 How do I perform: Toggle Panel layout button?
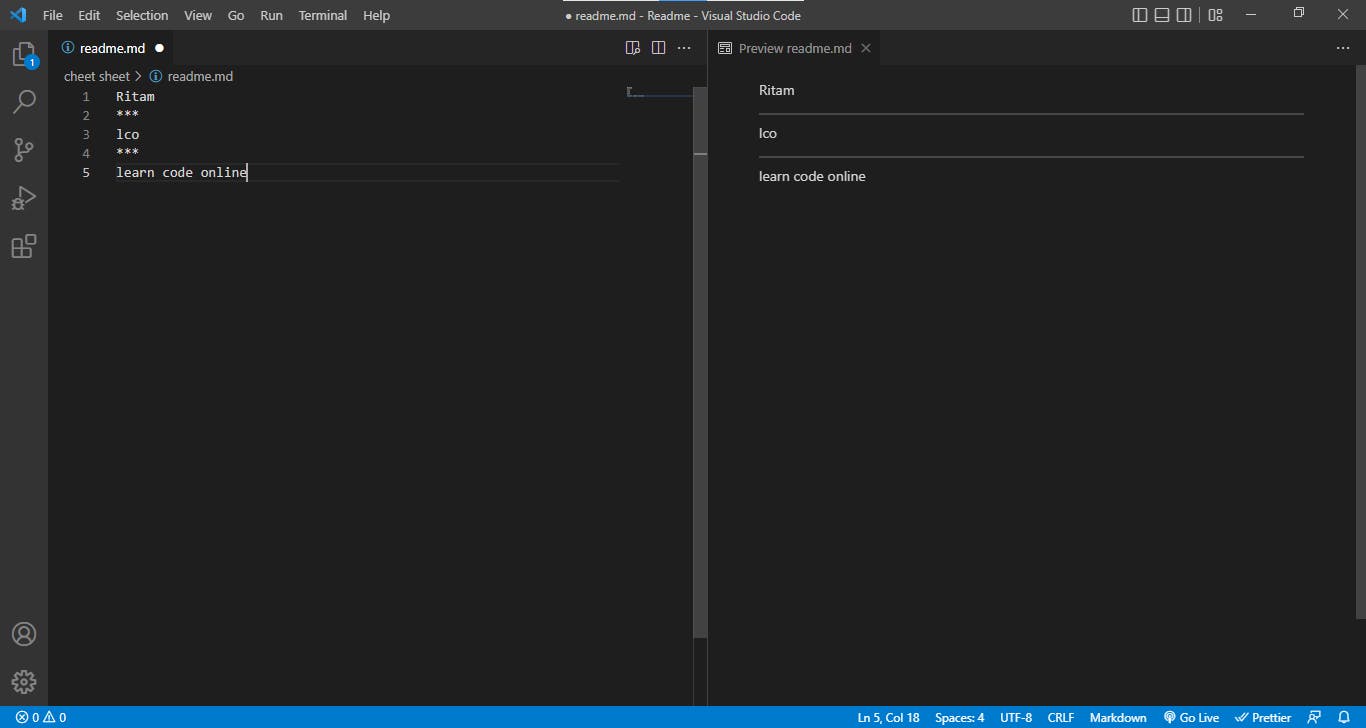1162,15
